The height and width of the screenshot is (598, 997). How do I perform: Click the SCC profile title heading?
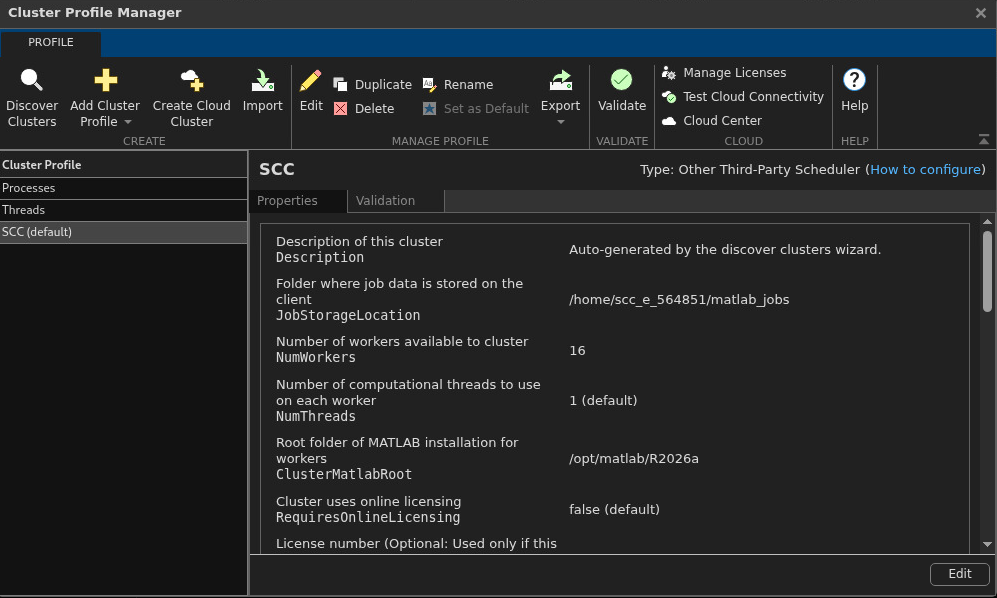point(277,169)
